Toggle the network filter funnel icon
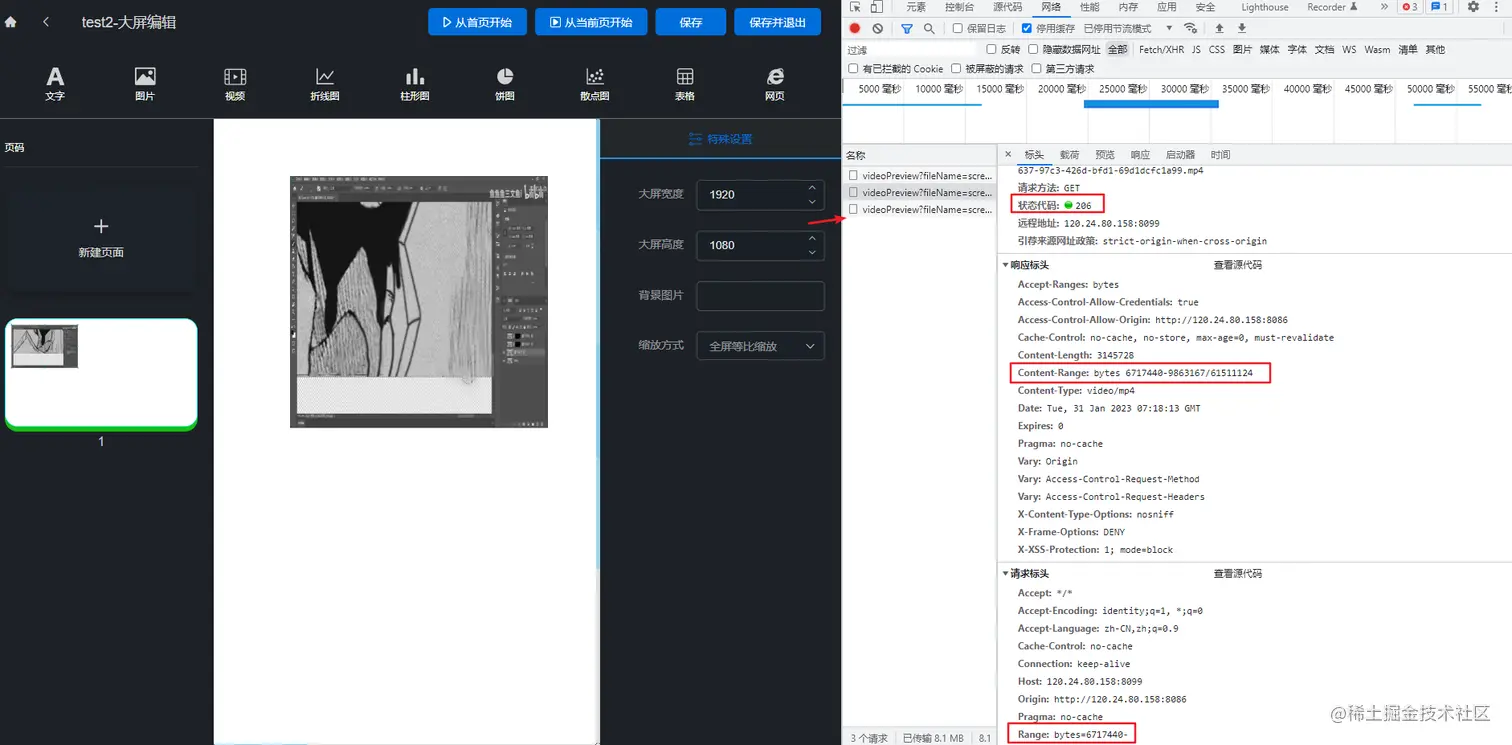This screenshot has height=745, width=1512. click(907, 29)
